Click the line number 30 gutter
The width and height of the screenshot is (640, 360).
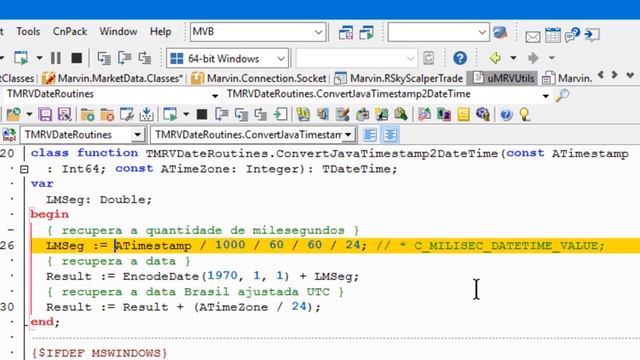(8, 307)
